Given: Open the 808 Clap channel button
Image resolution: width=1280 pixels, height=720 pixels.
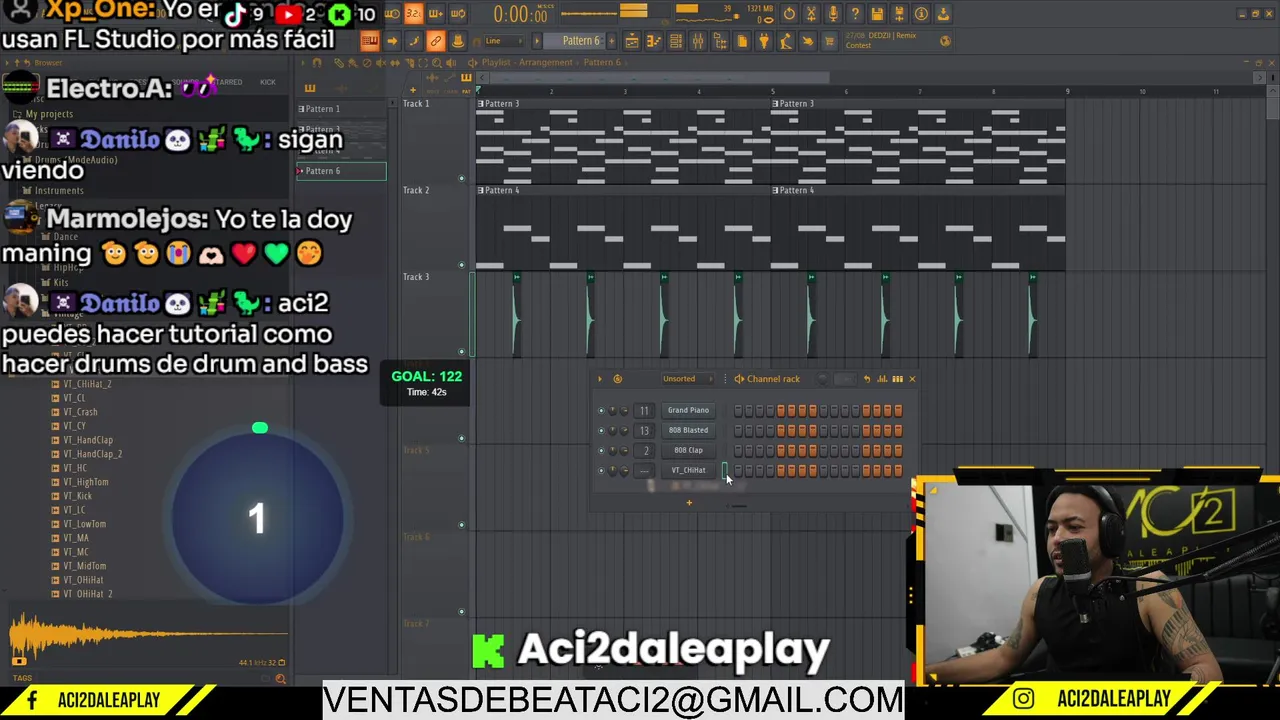Looking at the screenshot, I should 688,450.
